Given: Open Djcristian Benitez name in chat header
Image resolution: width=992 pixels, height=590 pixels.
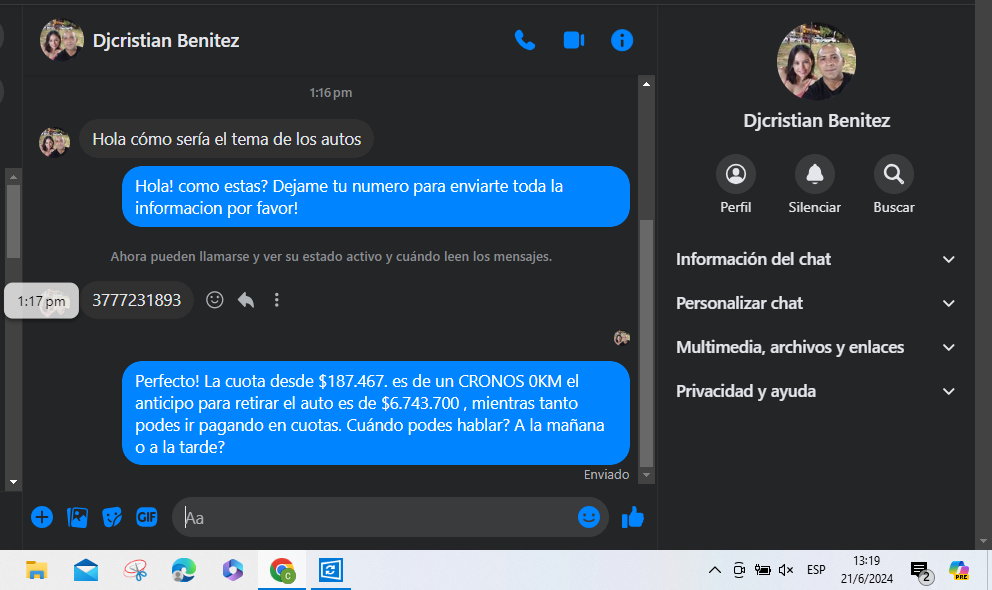Looking at the screenshot, I should [166, 40].
